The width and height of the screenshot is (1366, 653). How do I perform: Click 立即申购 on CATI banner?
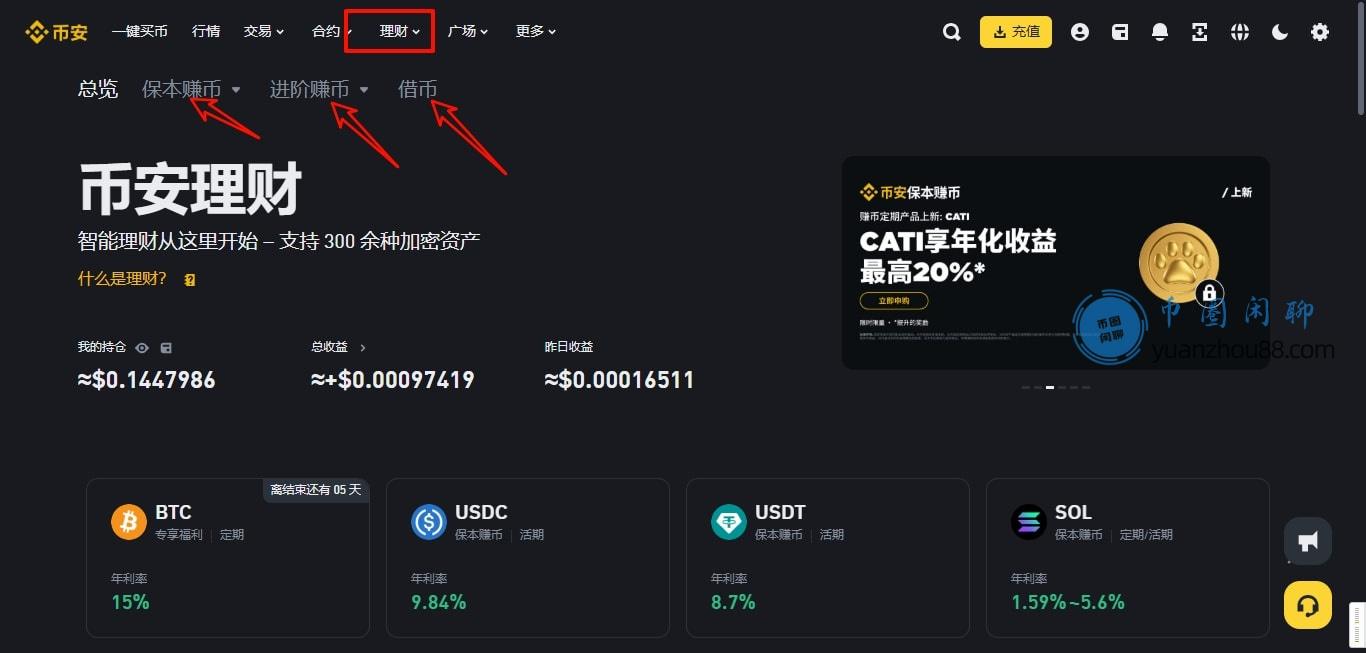point(894,301)
